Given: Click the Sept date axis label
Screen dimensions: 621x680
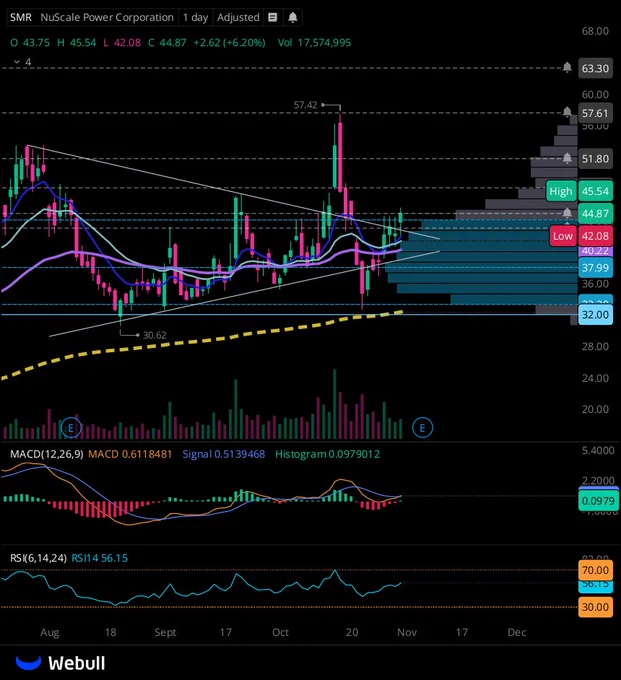Looking at the screenshot, I should (165, 632).
